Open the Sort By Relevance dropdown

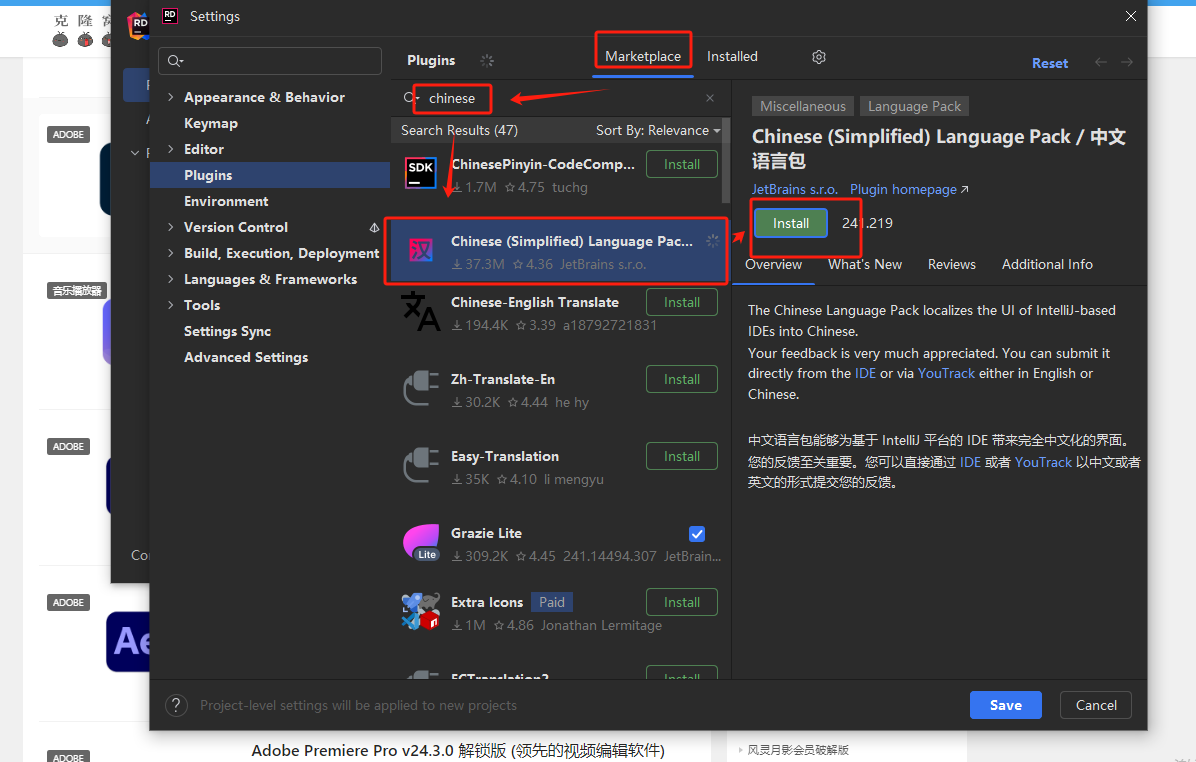(x=658, y=130)
